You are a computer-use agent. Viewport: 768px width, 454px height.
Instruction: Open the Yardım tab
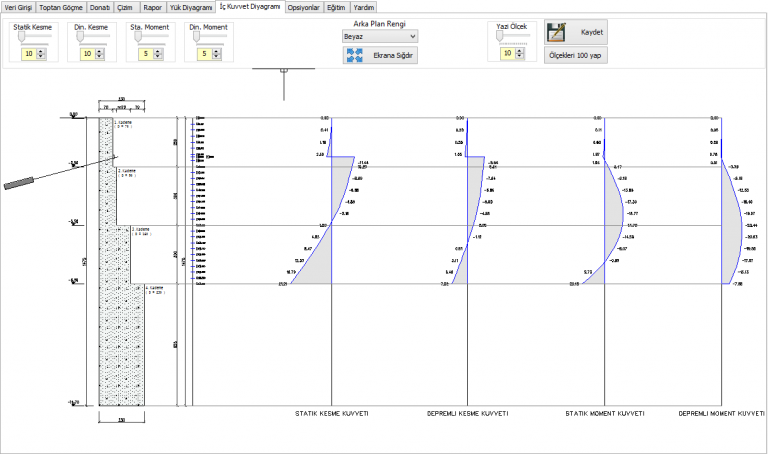click(x=364, y=7)
